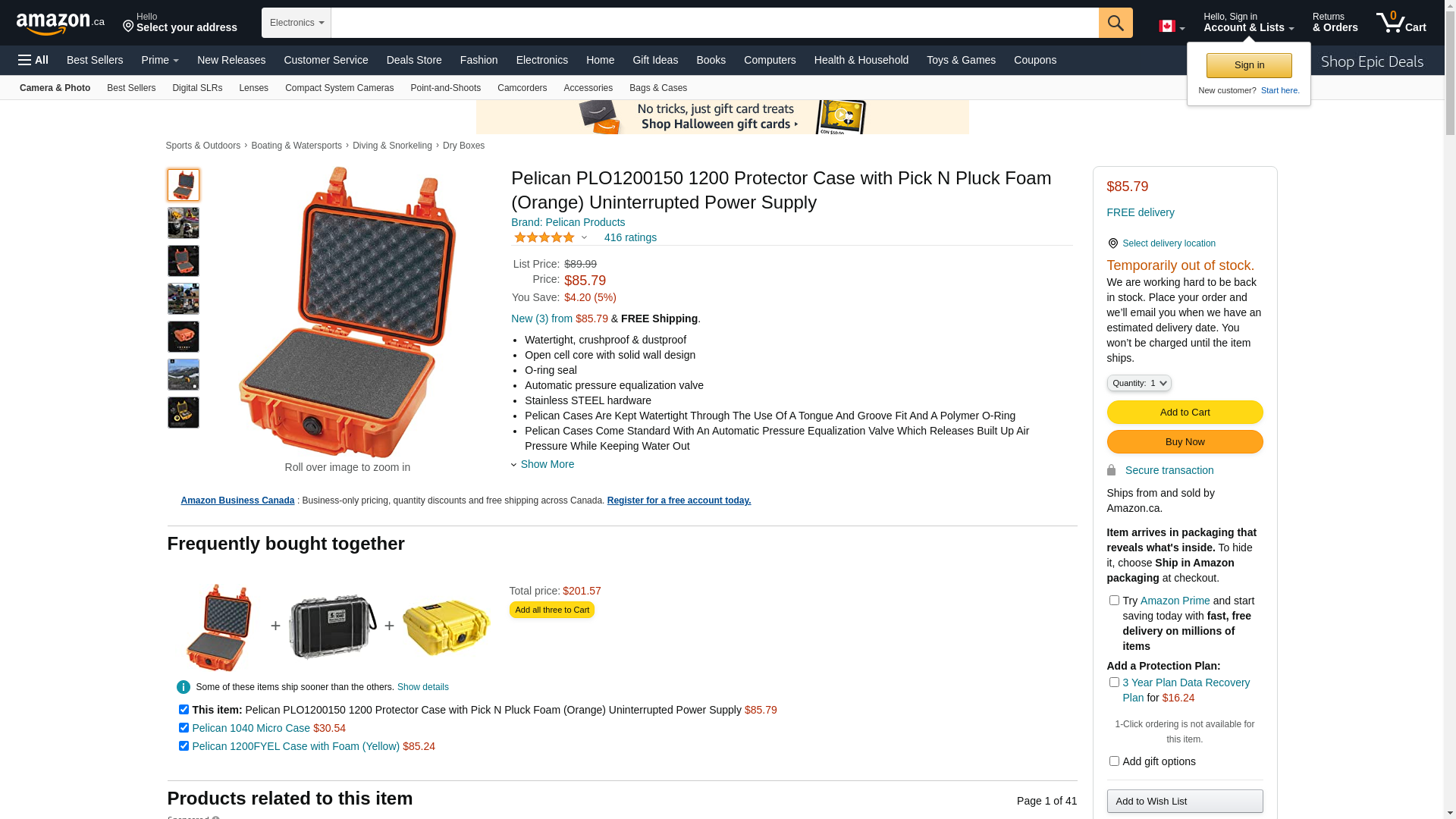
Task: Click the Amazon.ca logo
Action: pyautogui.click(x=60, y=24)
